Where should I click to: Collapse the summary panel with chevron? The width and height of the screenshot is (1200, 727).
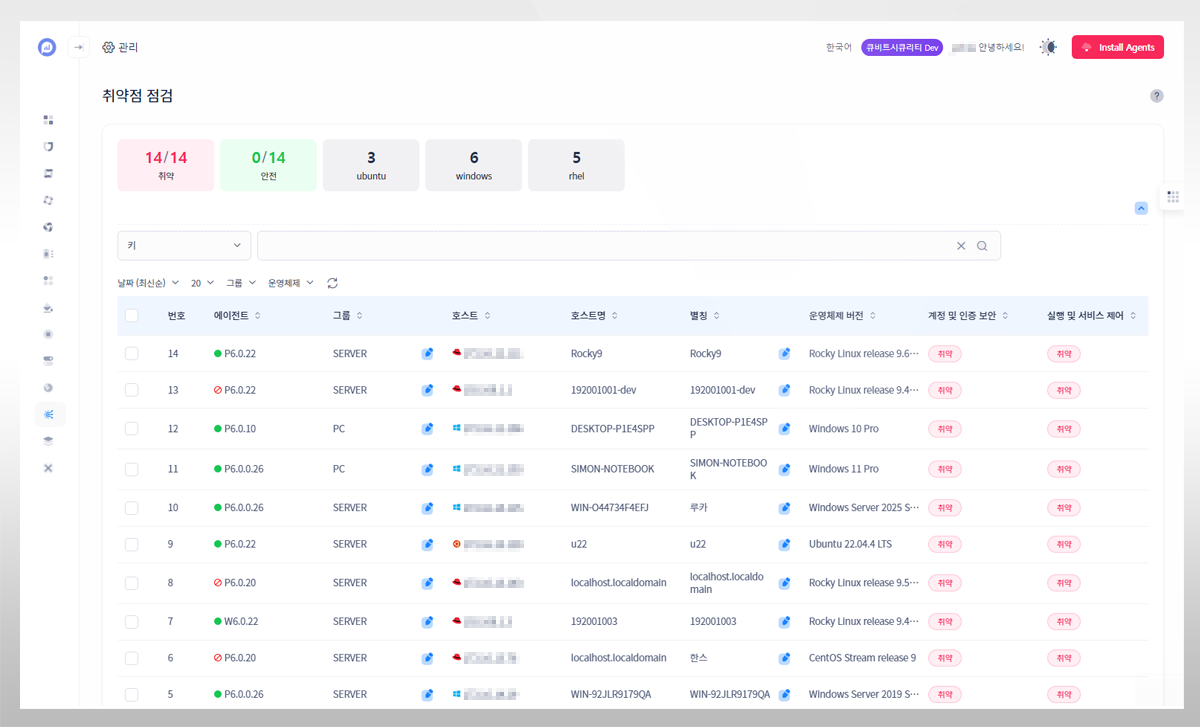pos(1141,208)
